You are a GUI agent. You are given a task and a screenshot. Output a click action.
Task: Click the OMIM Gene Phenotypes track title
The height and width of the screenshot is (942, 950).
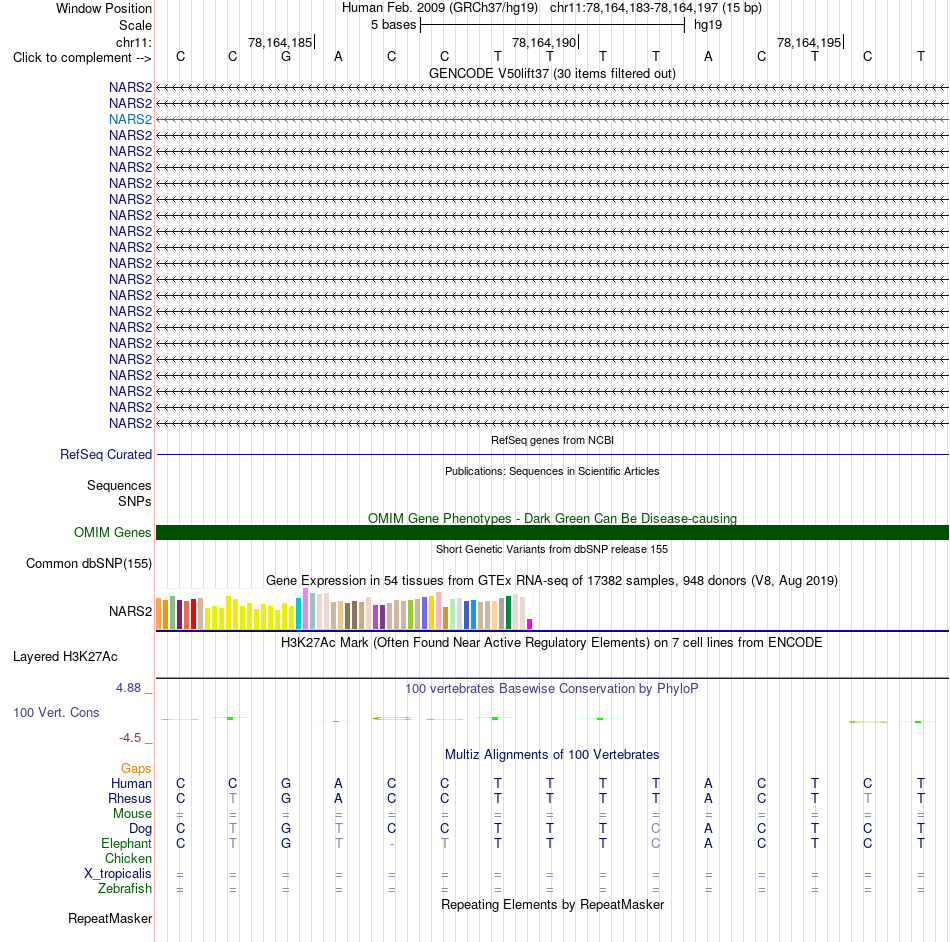(x=552, y=519)
